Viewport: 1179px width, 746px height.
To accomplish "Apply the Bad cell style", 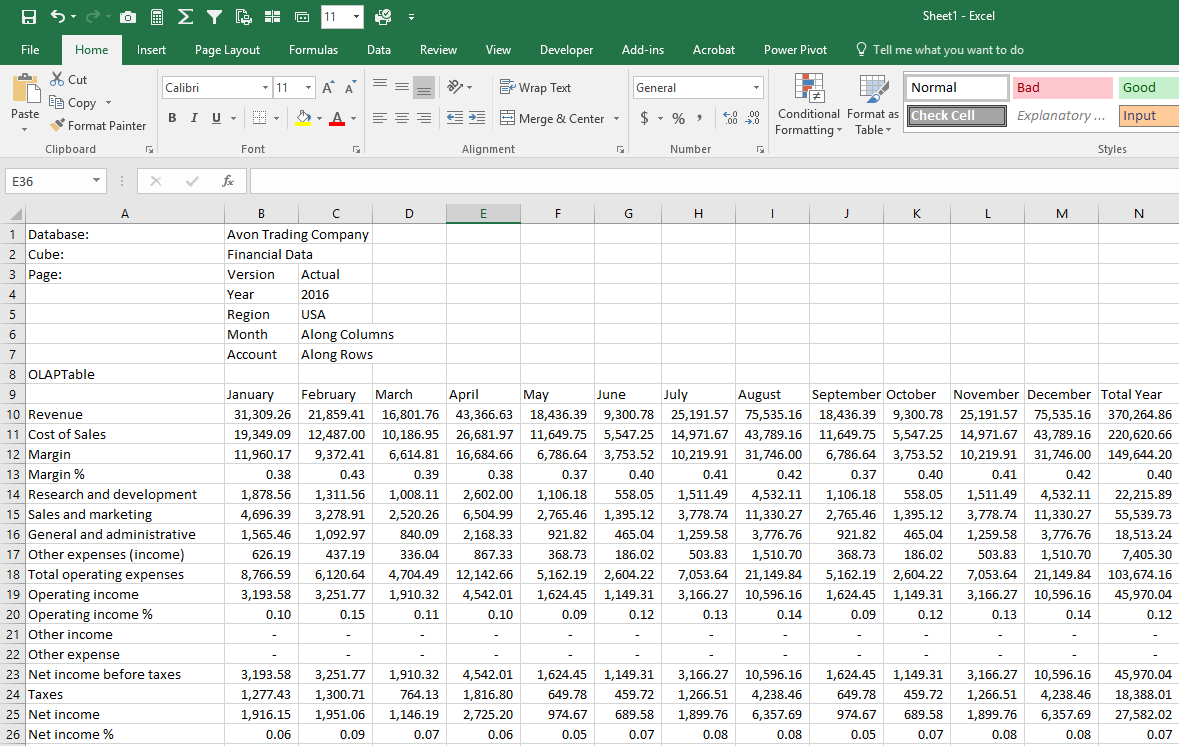I will coord(1062,88).
